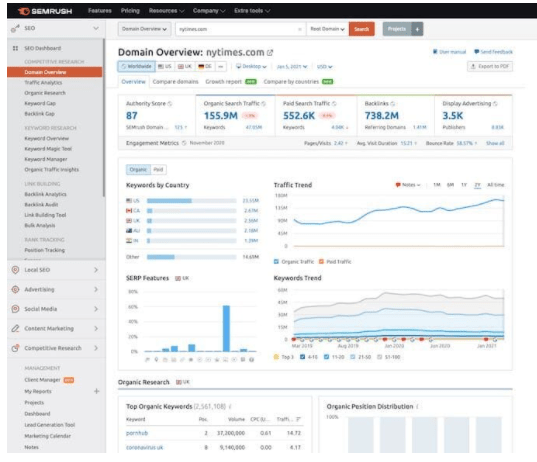Click the Export to PDF button

(x=490, y=66)
